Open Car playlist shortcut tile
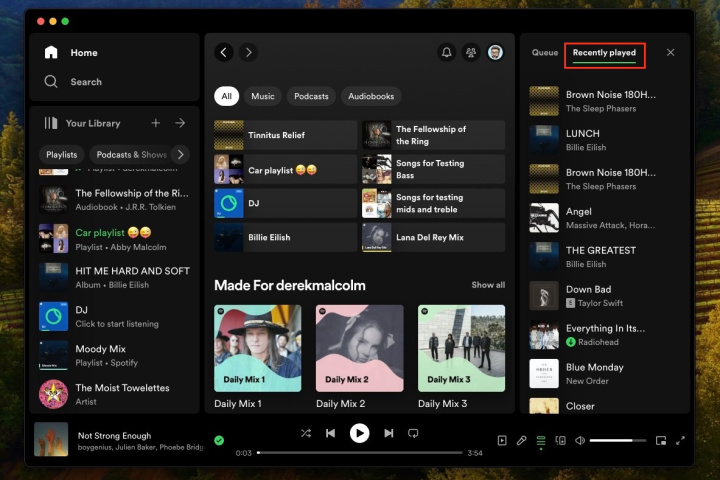The height and width of the screenshot is (480, 720). pos(285,169)
